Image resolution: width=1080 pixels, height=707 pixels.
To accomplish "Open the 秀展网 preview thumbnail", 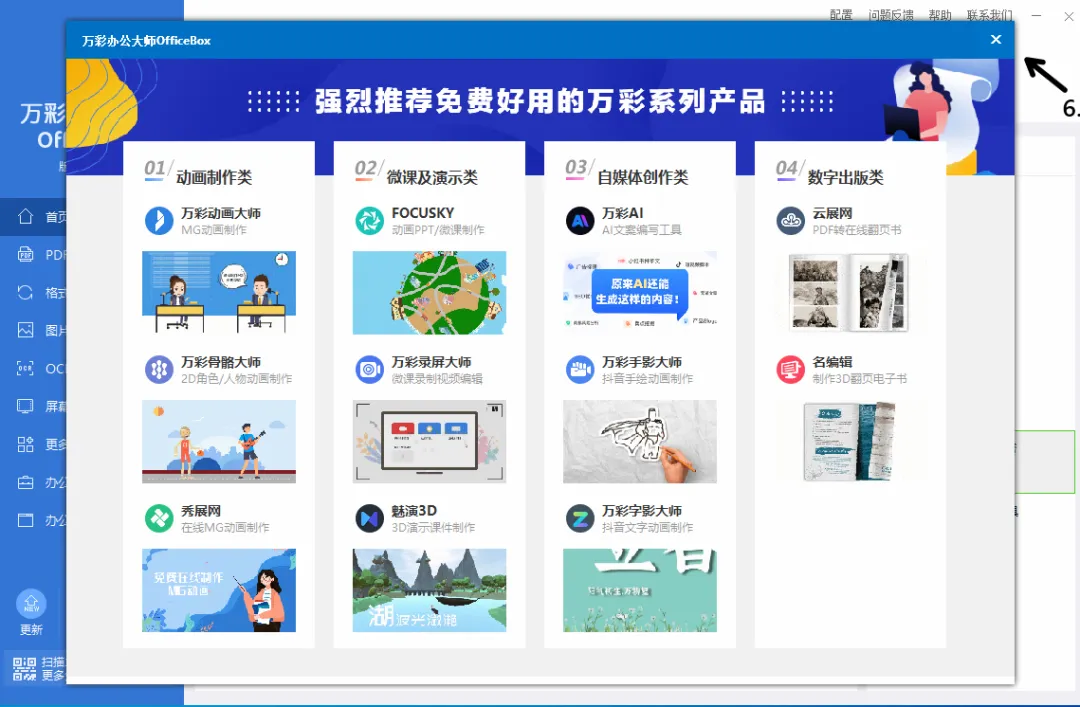I will [x=219, y=591].
